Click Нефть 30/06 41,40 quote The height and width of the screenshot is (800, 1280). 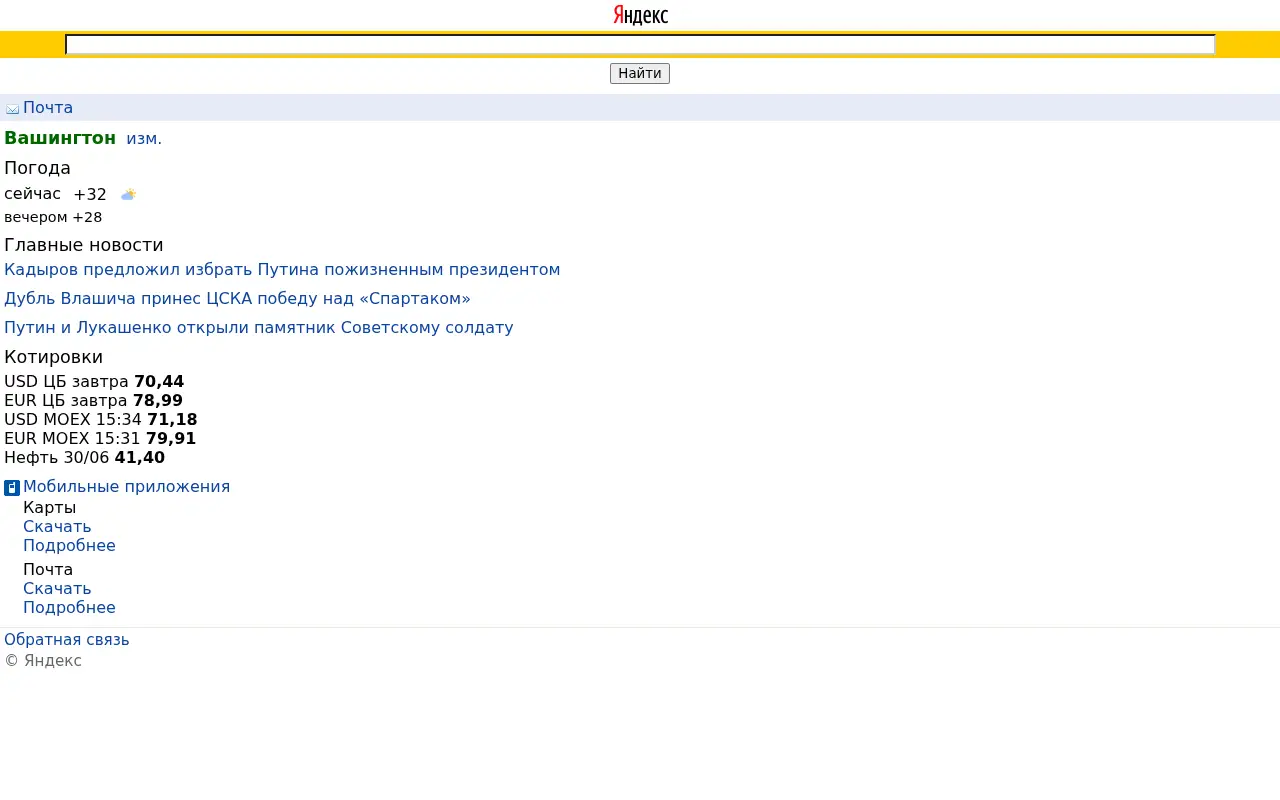tap(84, 457)
